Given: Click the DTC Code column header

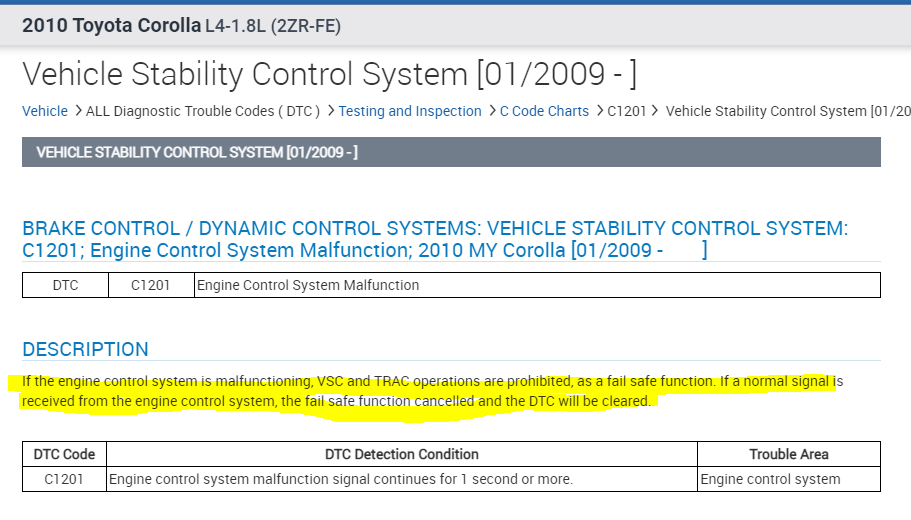Looking at the screenshot, I should coord(64,454).
